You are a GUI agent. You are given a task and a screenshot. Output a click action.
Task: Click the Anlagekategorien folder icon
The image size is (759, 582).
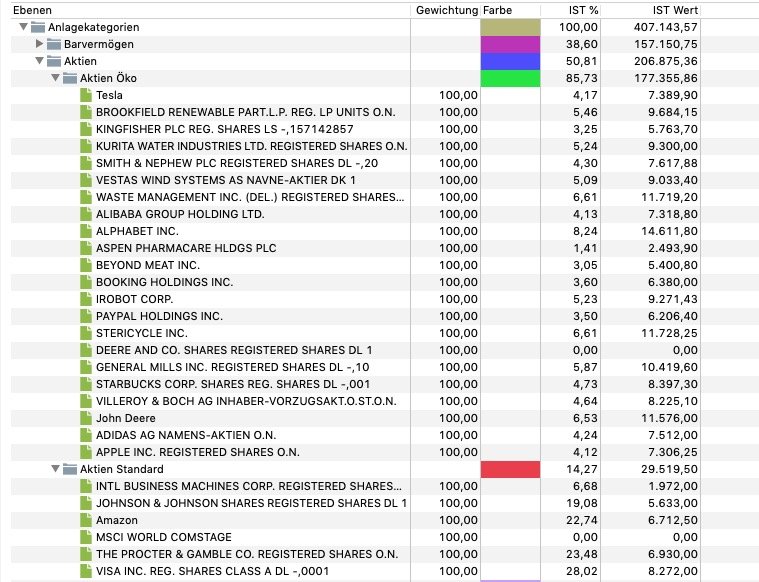(x=38, y=27)
